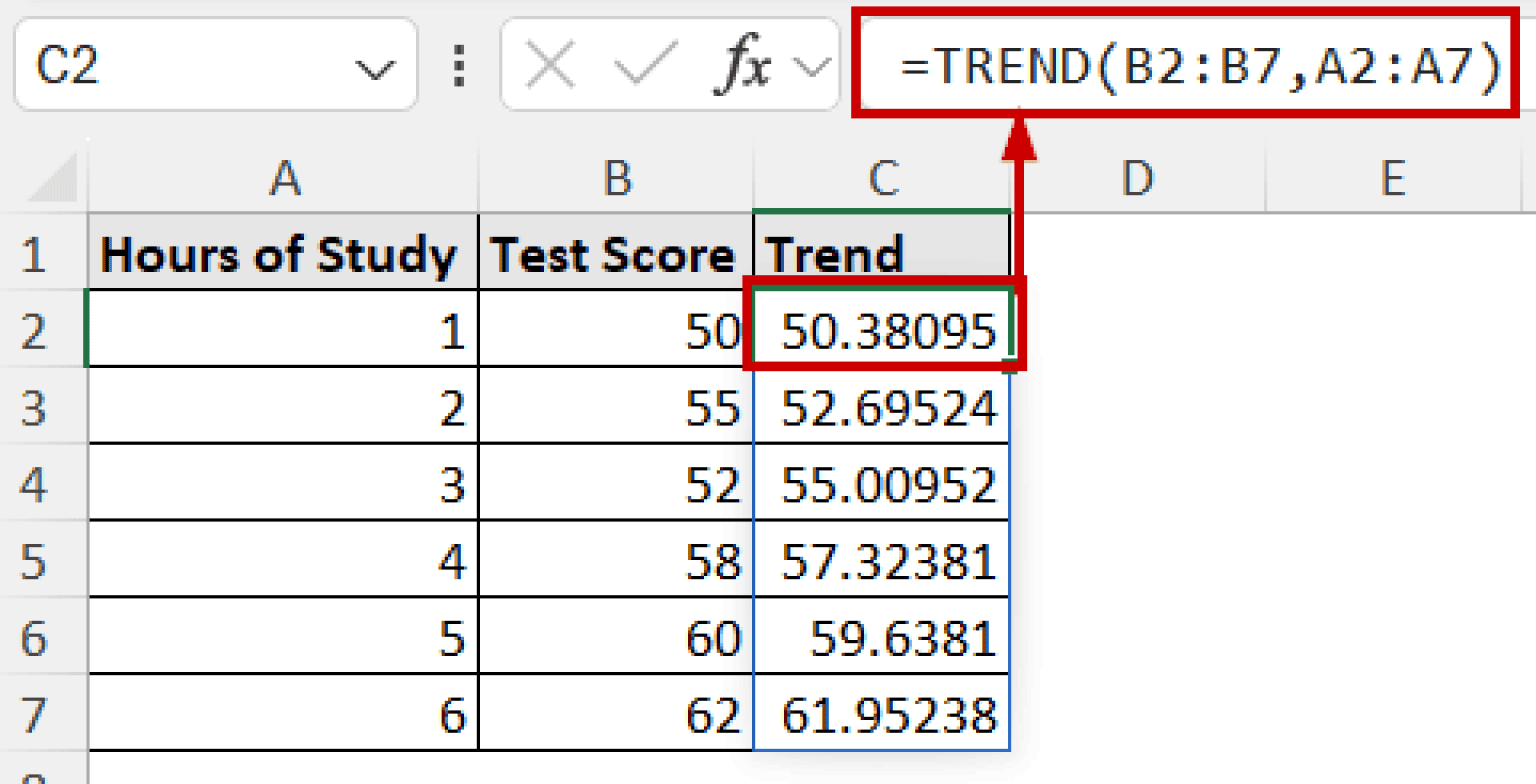Select cell C2 containing 50.38095
This screenshot has height=784, width=1536.
[882, 331]
